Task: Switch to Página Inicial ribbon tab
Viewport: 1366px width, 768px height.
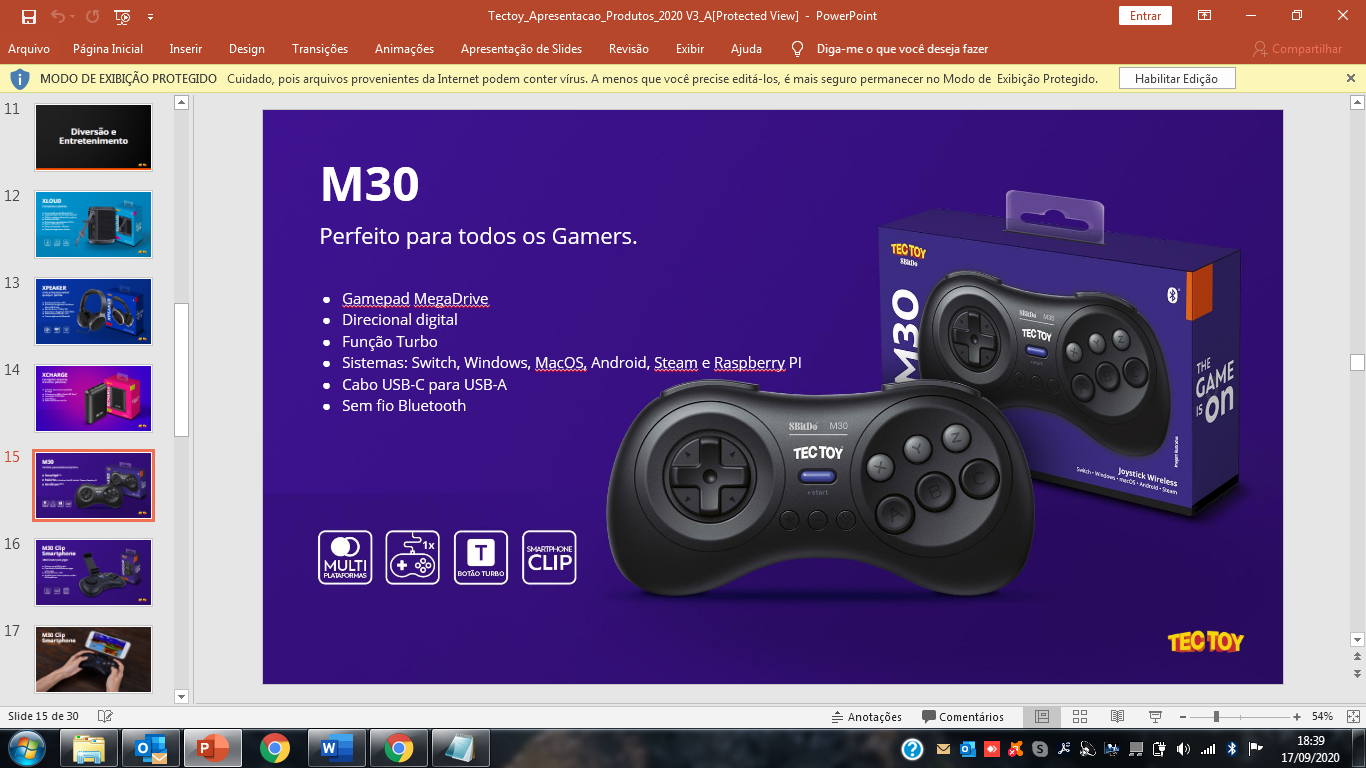Action: coord(108,48)
